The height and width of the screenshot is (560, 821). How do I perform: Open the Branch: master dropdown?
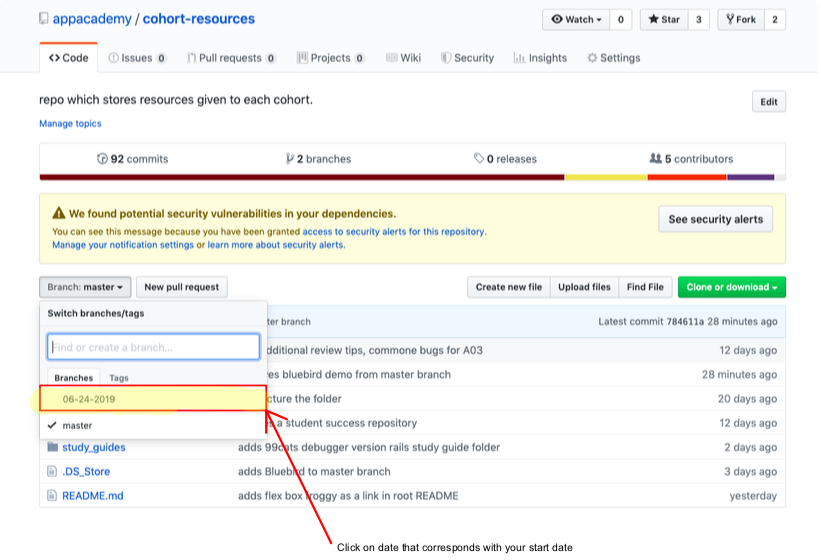click(x=85, y=287)
